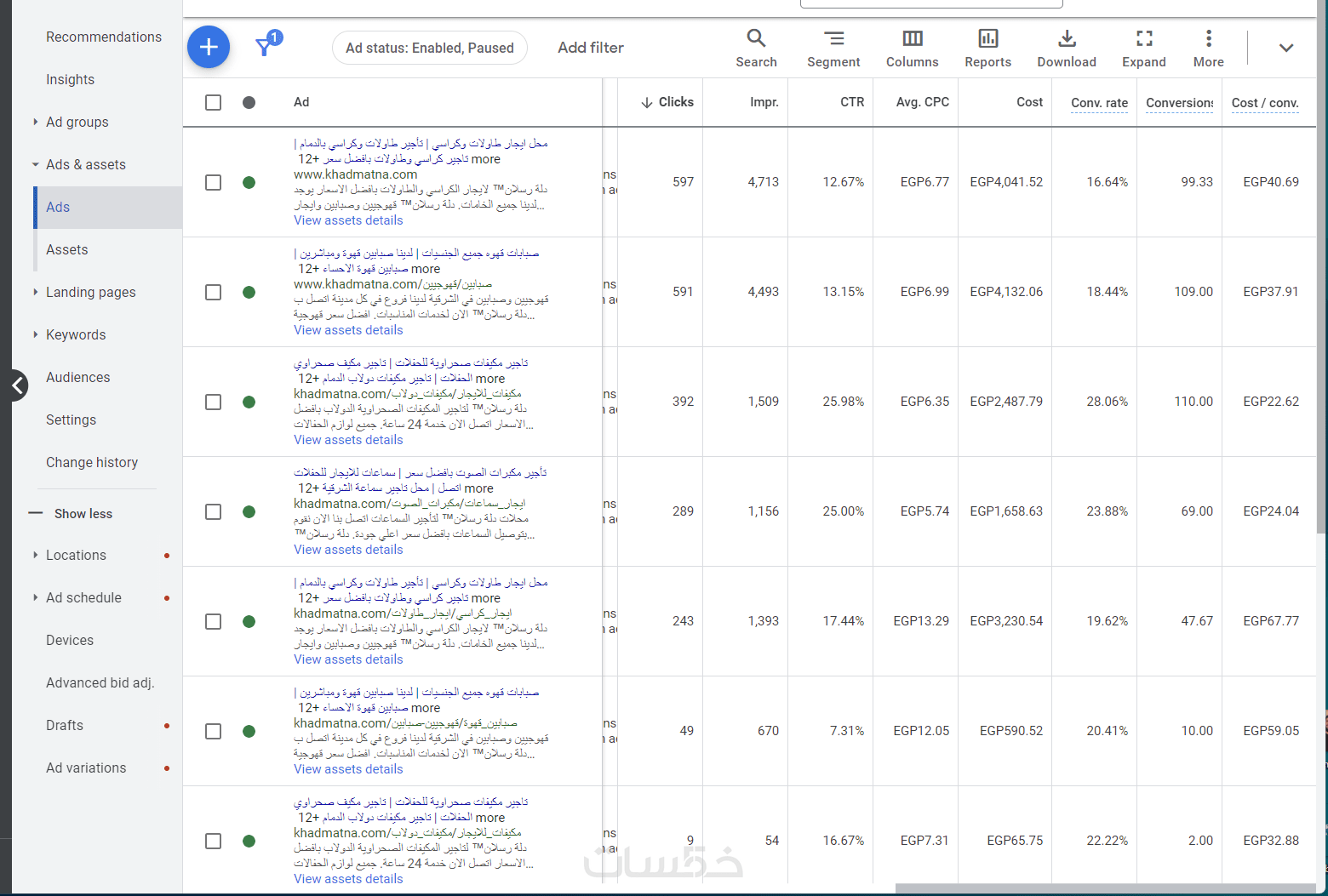Open View assets details for first ad
Image resolution: width=1328 pixels, height=896 pixels.
(x=348, y=220)
